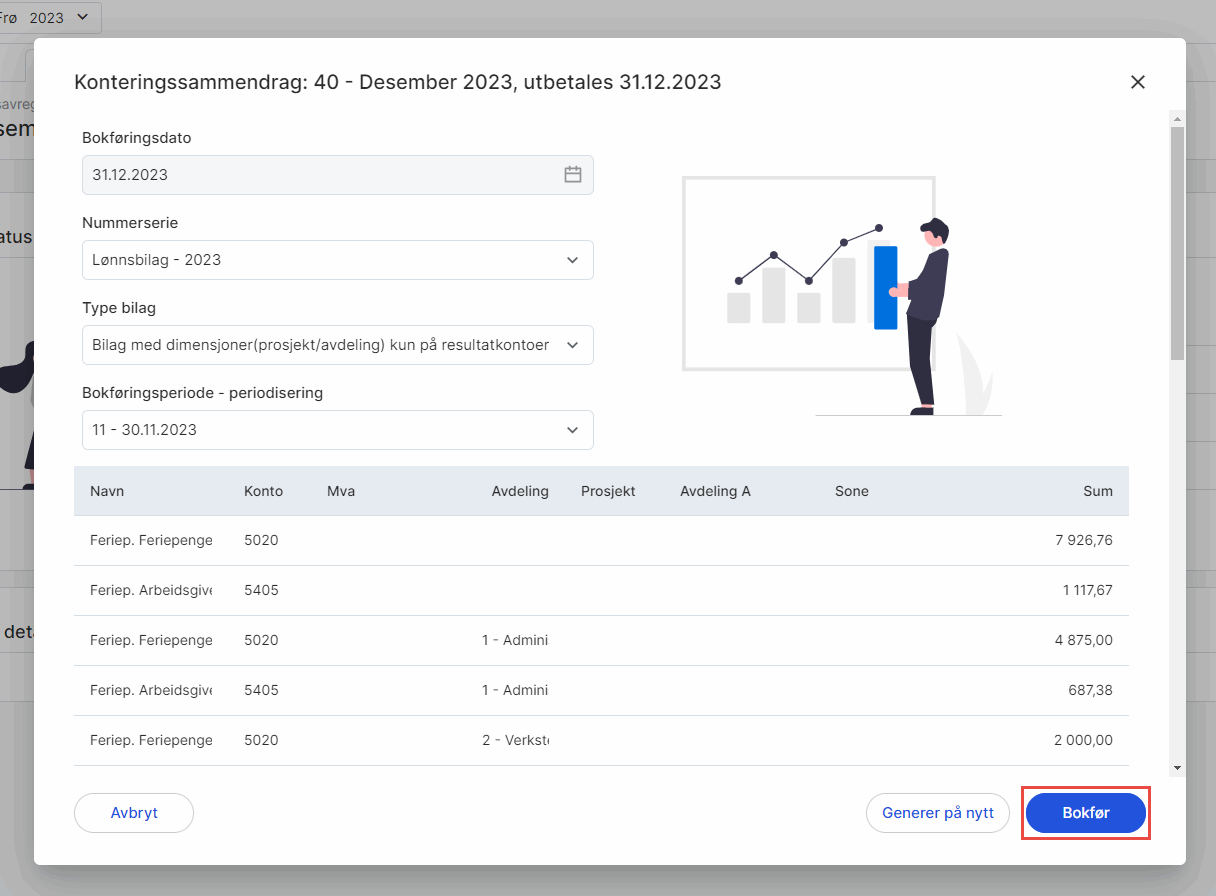Click the Sum column header
The width and height of the screenshot is (1216, 896).
[x=1097, y=491]
